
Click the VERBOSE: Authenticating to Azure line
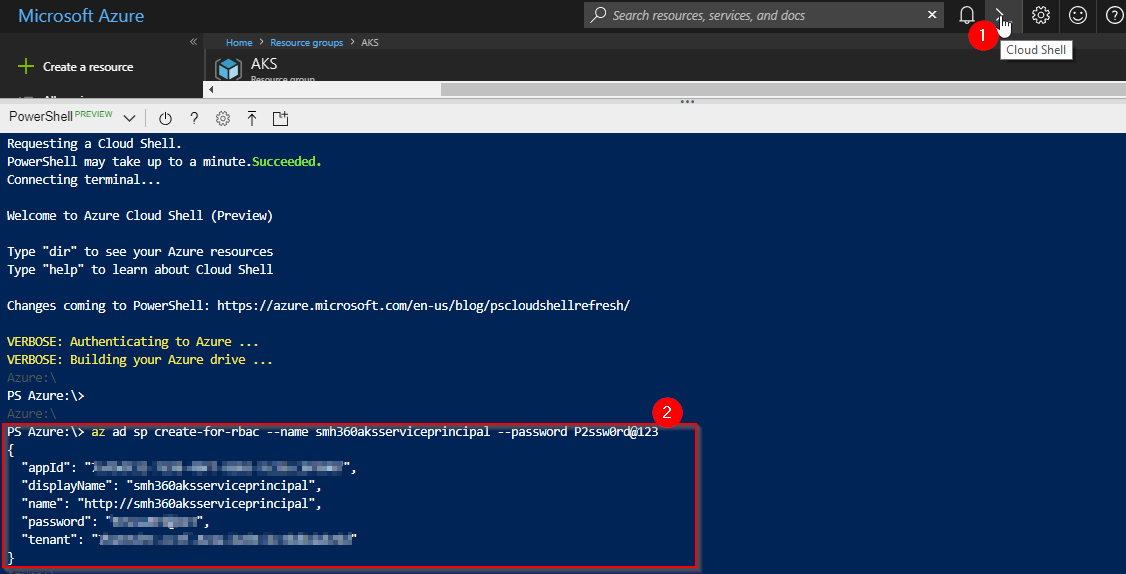pos(132,342)
